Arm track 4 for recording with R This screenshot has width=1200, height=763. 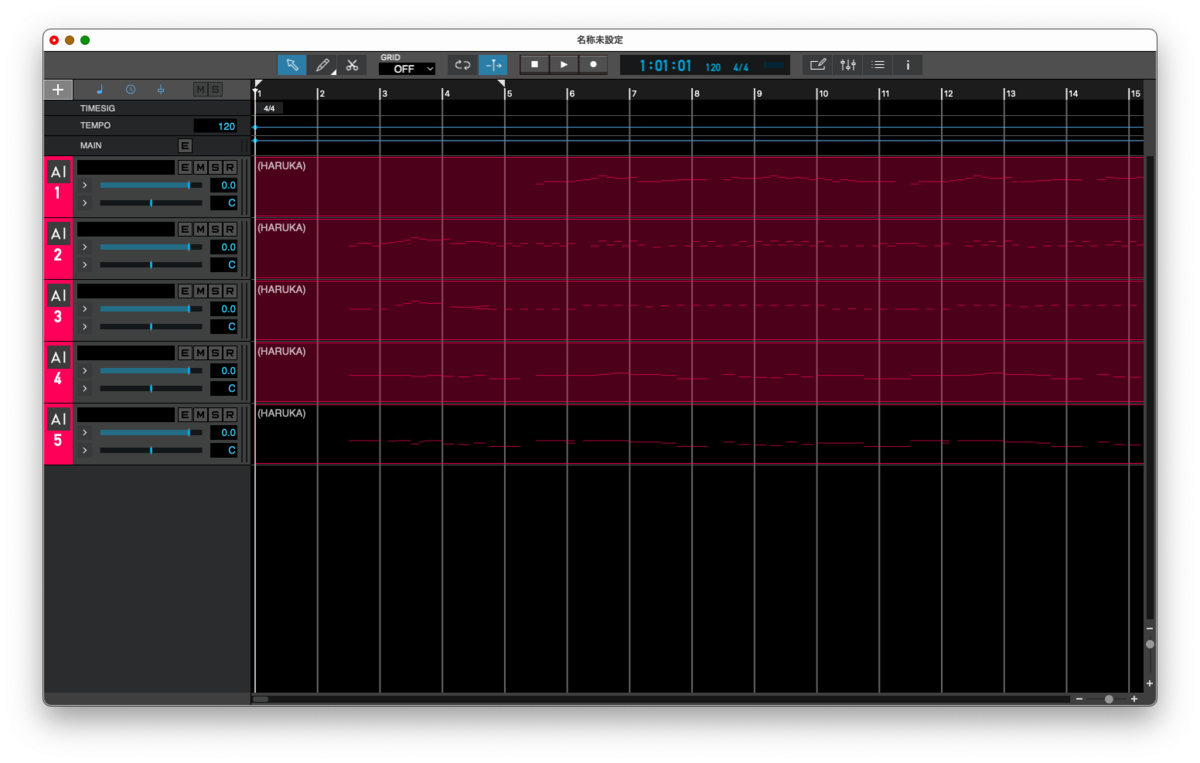tap(230, 353)
